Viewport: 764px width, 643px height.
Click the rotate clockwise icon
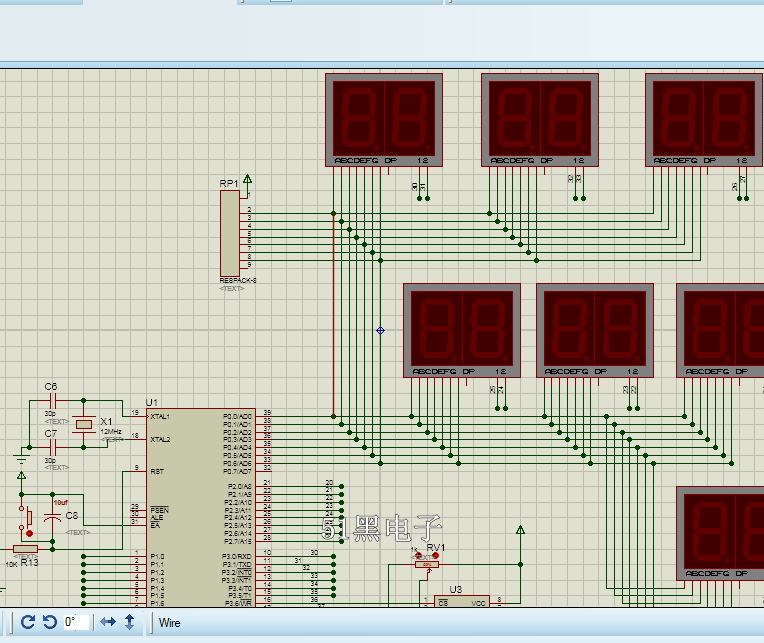(28, 622)
